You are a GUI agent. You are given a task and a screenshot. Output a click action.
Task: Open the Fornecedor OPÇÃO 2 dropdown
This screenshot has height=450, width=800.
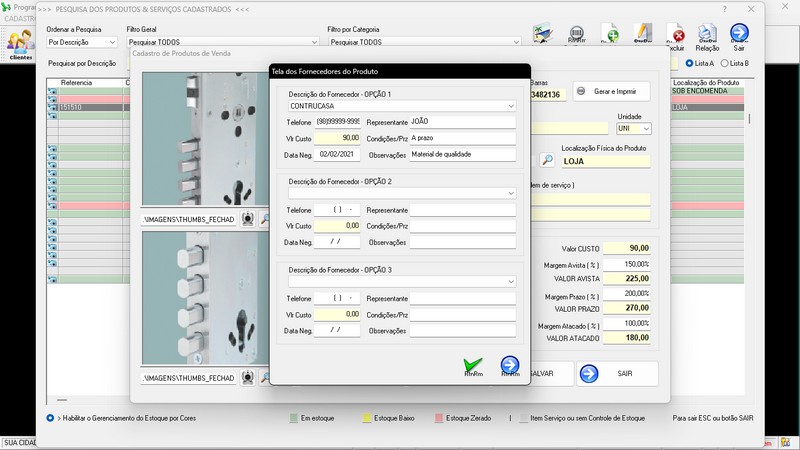(510, 193)
